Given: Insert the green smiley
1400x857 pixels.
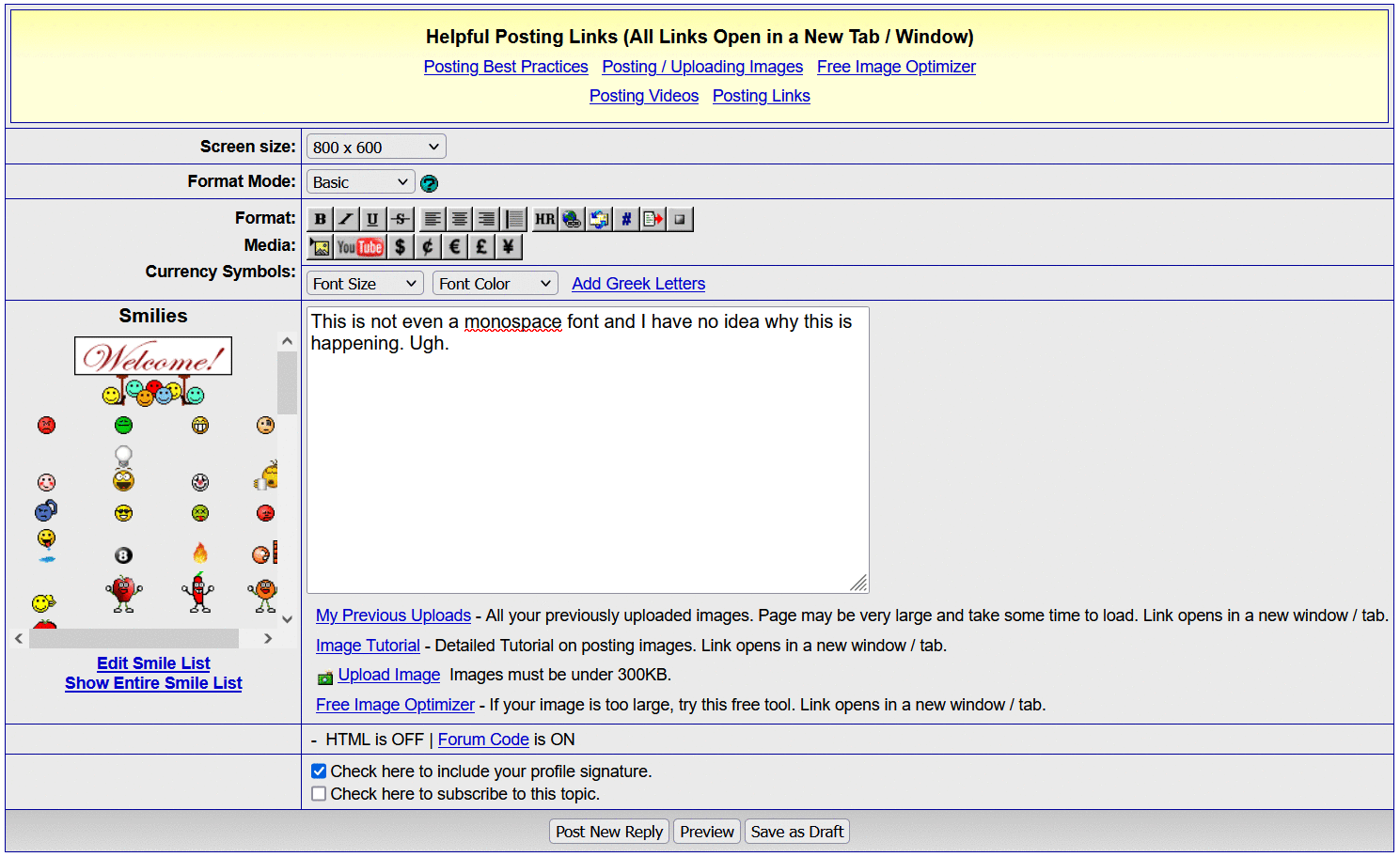Looking at the screenshot, I should pos(123,425).
